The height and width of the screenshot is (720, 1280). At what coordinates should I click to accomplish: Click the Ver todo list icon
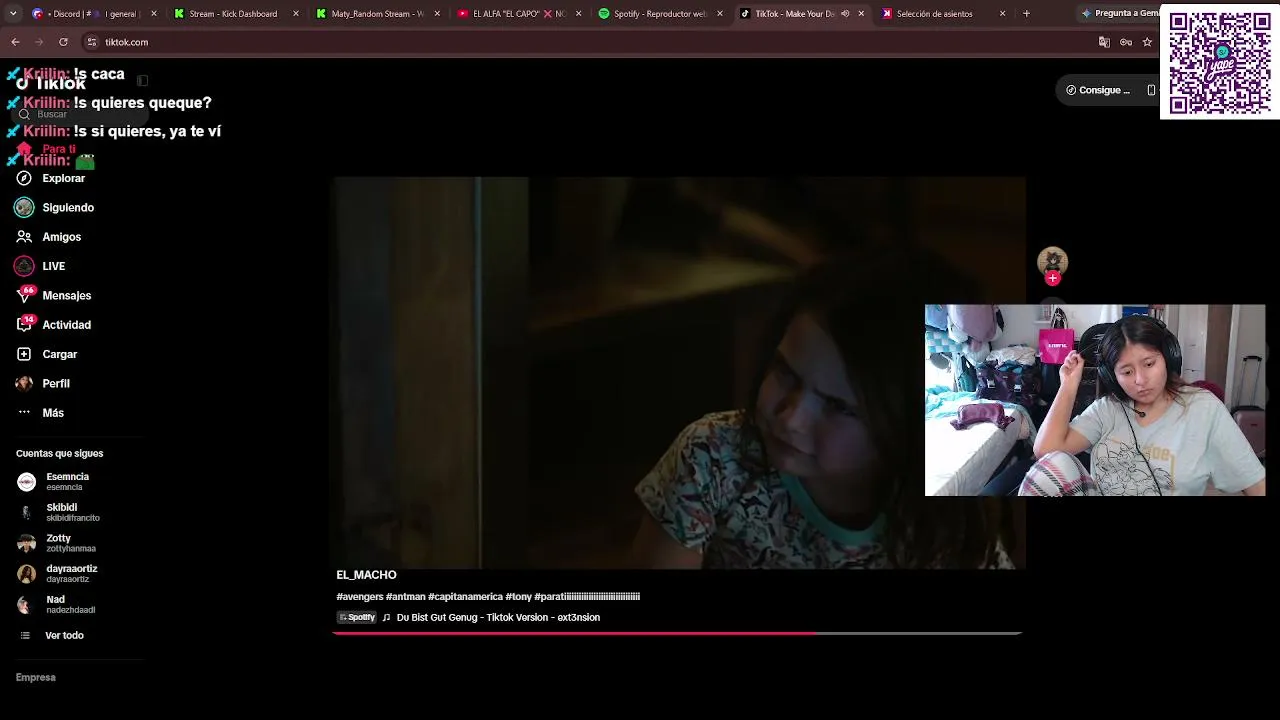click(x=24, y=635)
